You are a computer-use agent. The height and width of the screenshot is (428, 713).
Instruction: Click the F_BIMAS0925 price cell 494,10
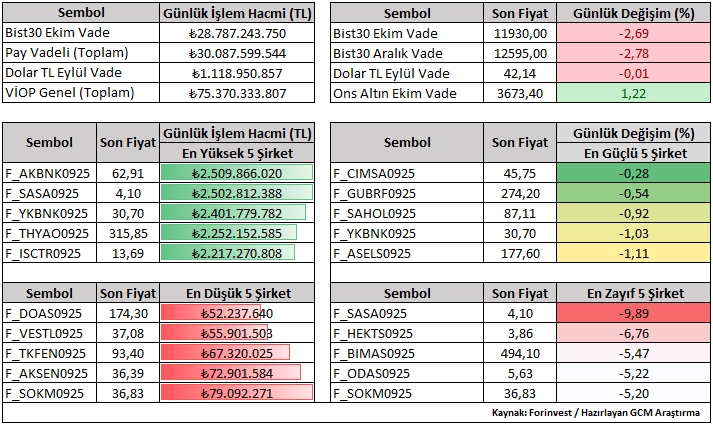pyautogui.click(x=520, y=353)
